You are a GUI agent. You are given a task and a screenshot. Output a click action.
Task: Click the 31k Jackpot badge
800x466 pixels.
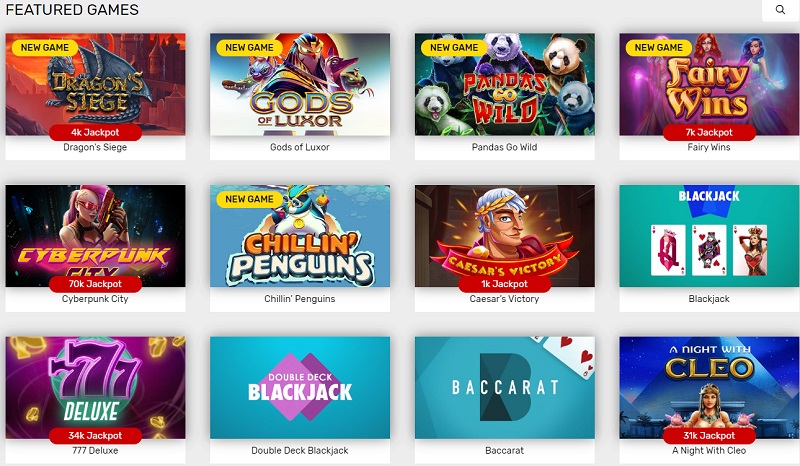click(x=709, y=435)
